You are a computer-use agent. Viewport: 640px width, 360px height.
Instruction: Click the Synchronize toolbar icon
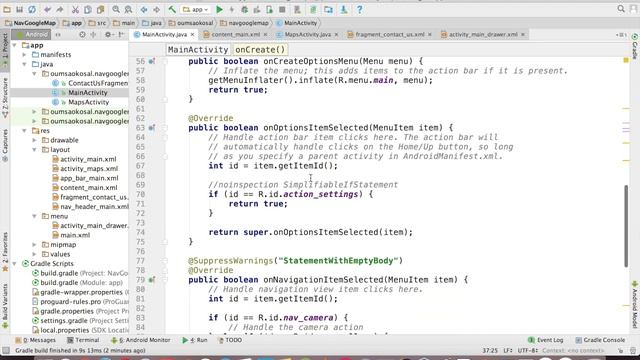pyautogui.click(x=32, y=9)
